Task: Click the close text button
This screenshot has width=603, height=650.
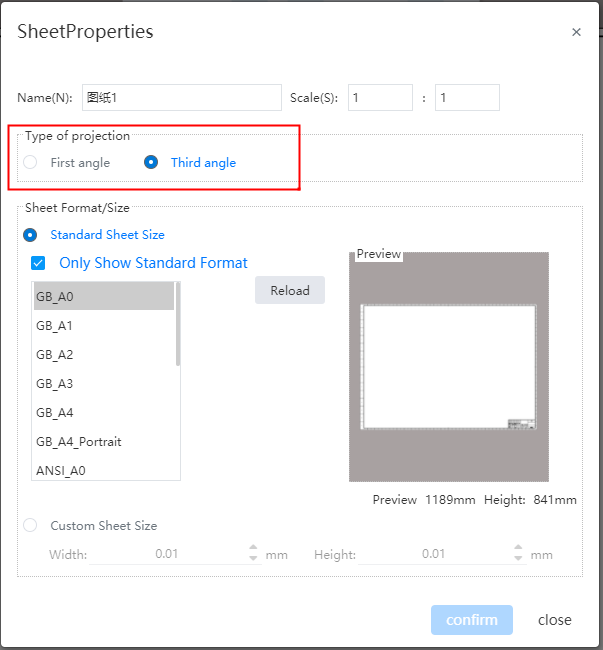Action: click(555, 620)
